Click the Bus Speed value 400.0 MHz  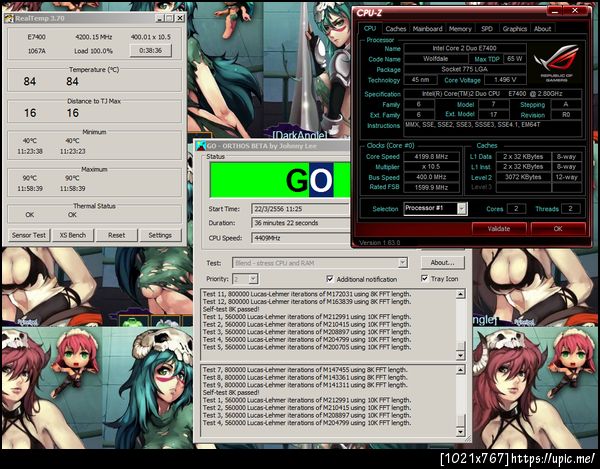click(x=431, y=177)
